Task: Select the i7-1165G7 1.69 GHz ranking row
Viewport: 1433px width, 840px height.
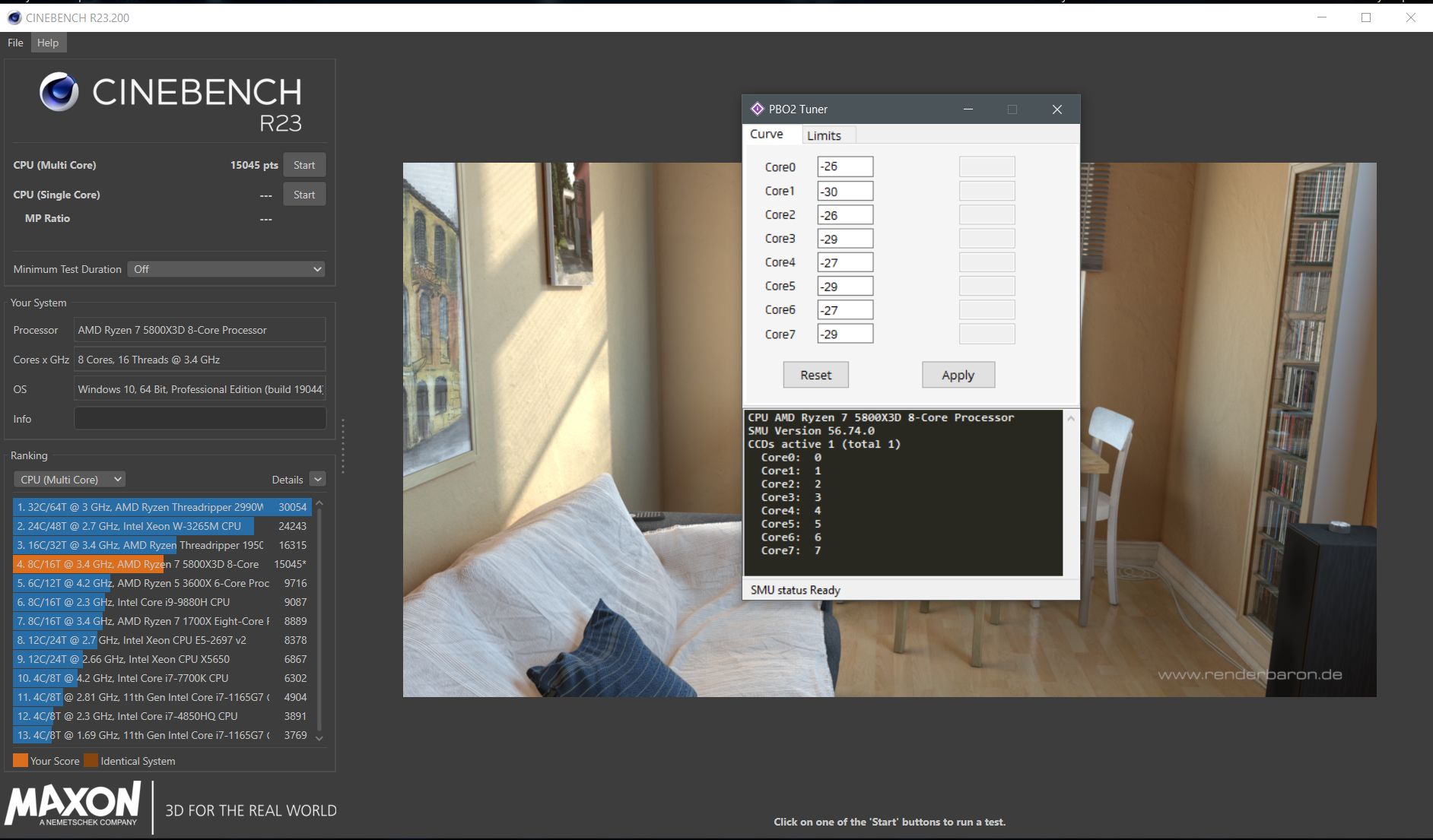Action: tap(162, 735)
